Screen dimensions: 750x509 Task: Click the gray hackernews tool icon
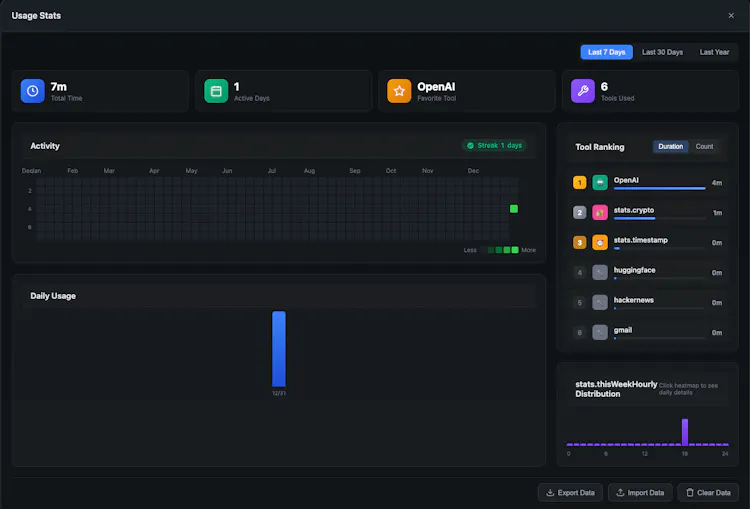[x=600, y=302]
